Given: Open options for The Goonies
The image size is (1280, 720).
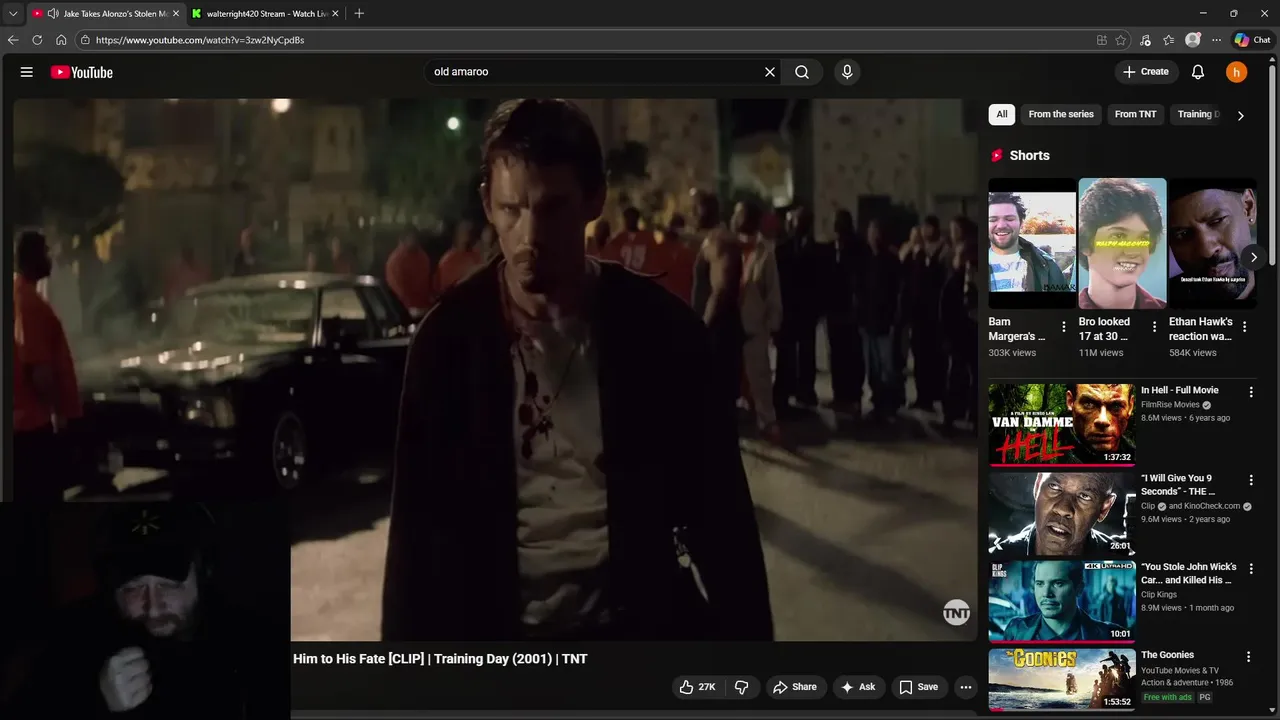Looking at the screenshot, I should point(1248,657).
